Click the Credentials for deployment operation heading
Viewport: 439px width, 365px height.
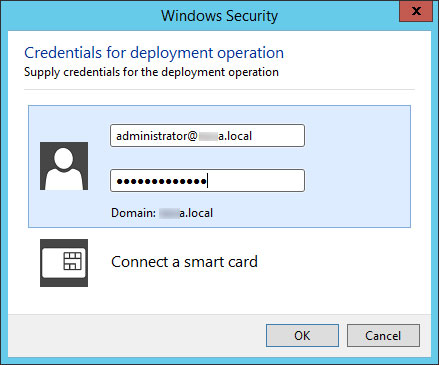[154, 53]
